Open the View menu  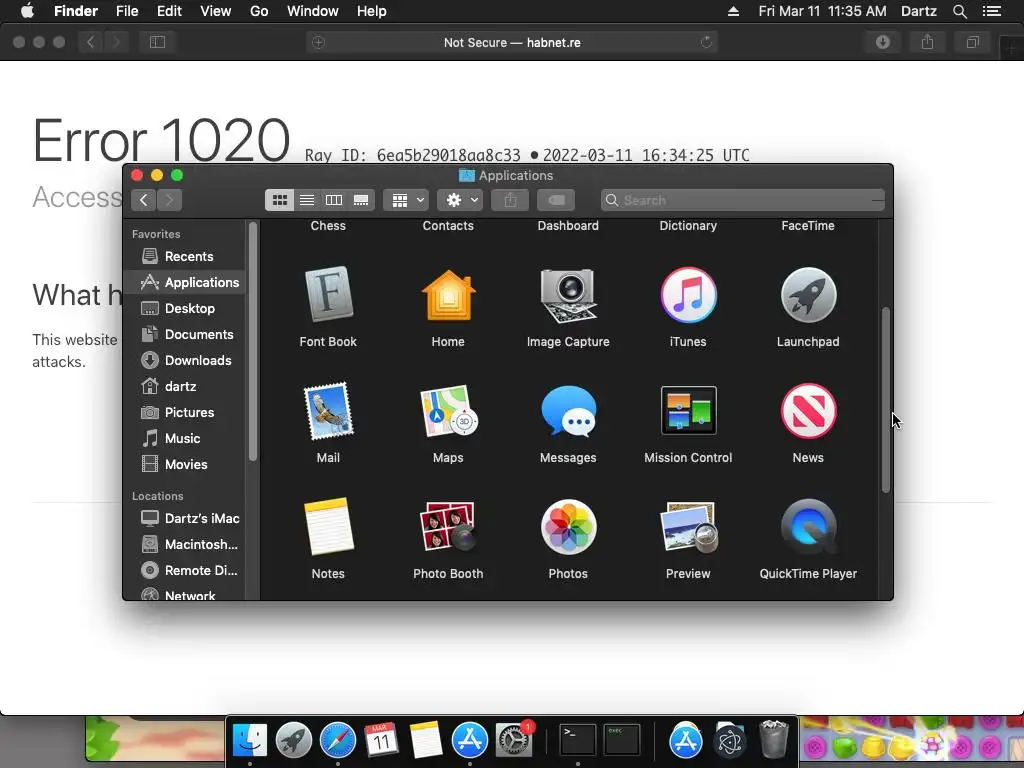coord(216,11)
